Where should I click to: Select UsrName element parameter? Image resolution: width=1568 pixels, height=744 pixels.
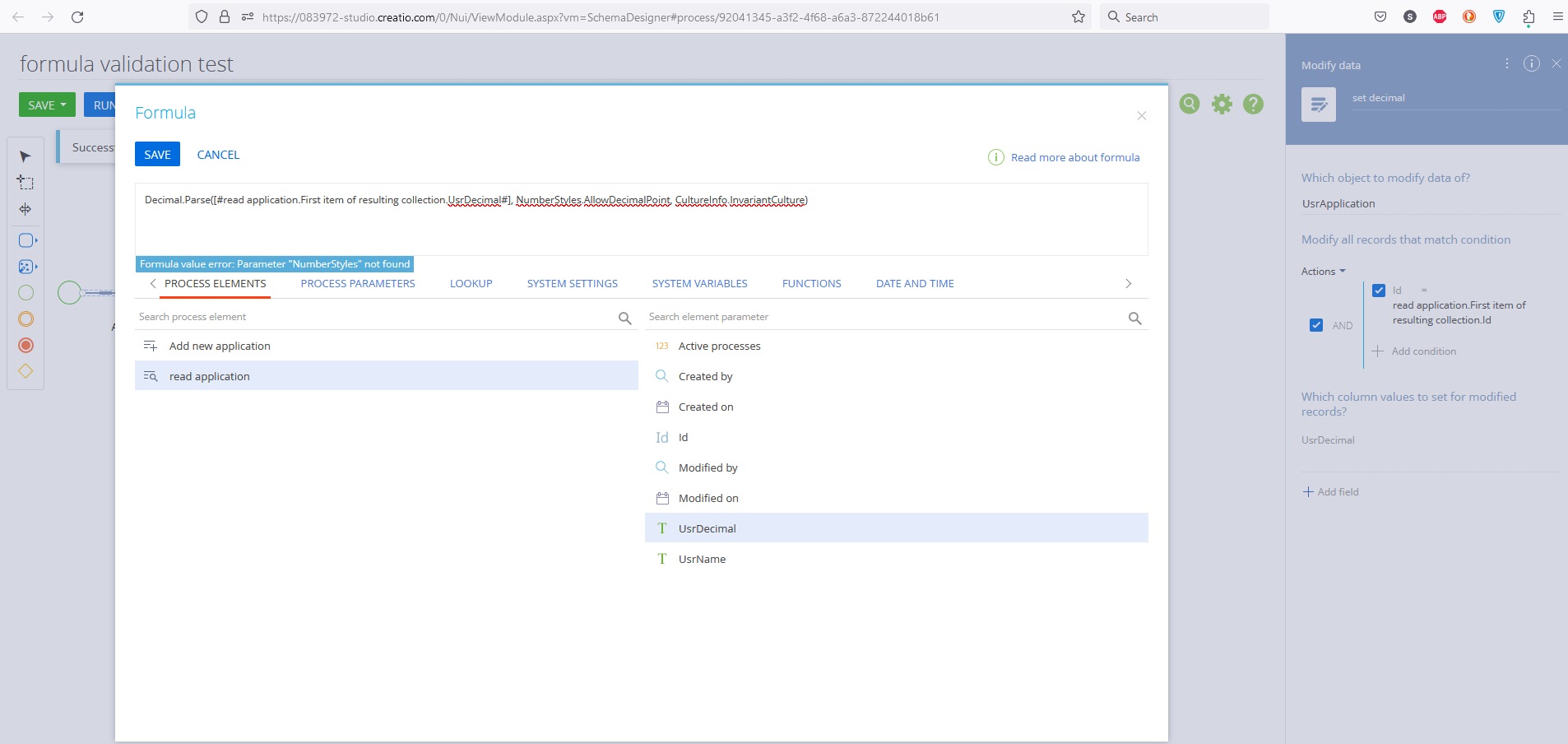tap(702, 560)
